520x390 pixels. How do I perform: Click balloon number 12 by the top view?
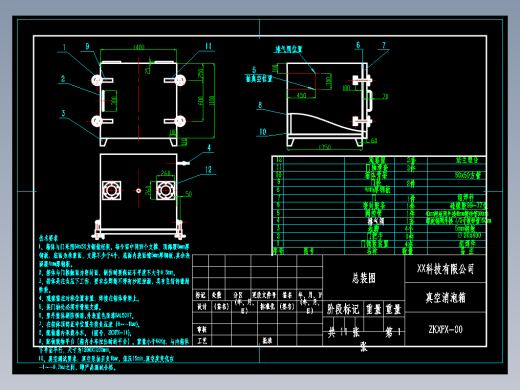[208, 169]
